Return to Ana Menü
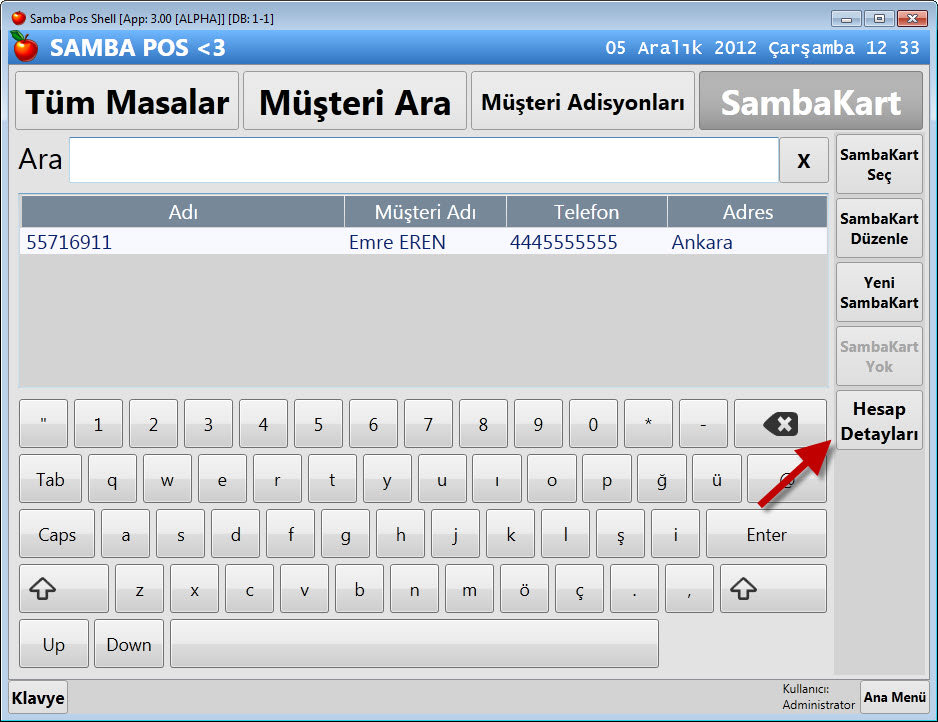938x722 pixels. point(894,698)
